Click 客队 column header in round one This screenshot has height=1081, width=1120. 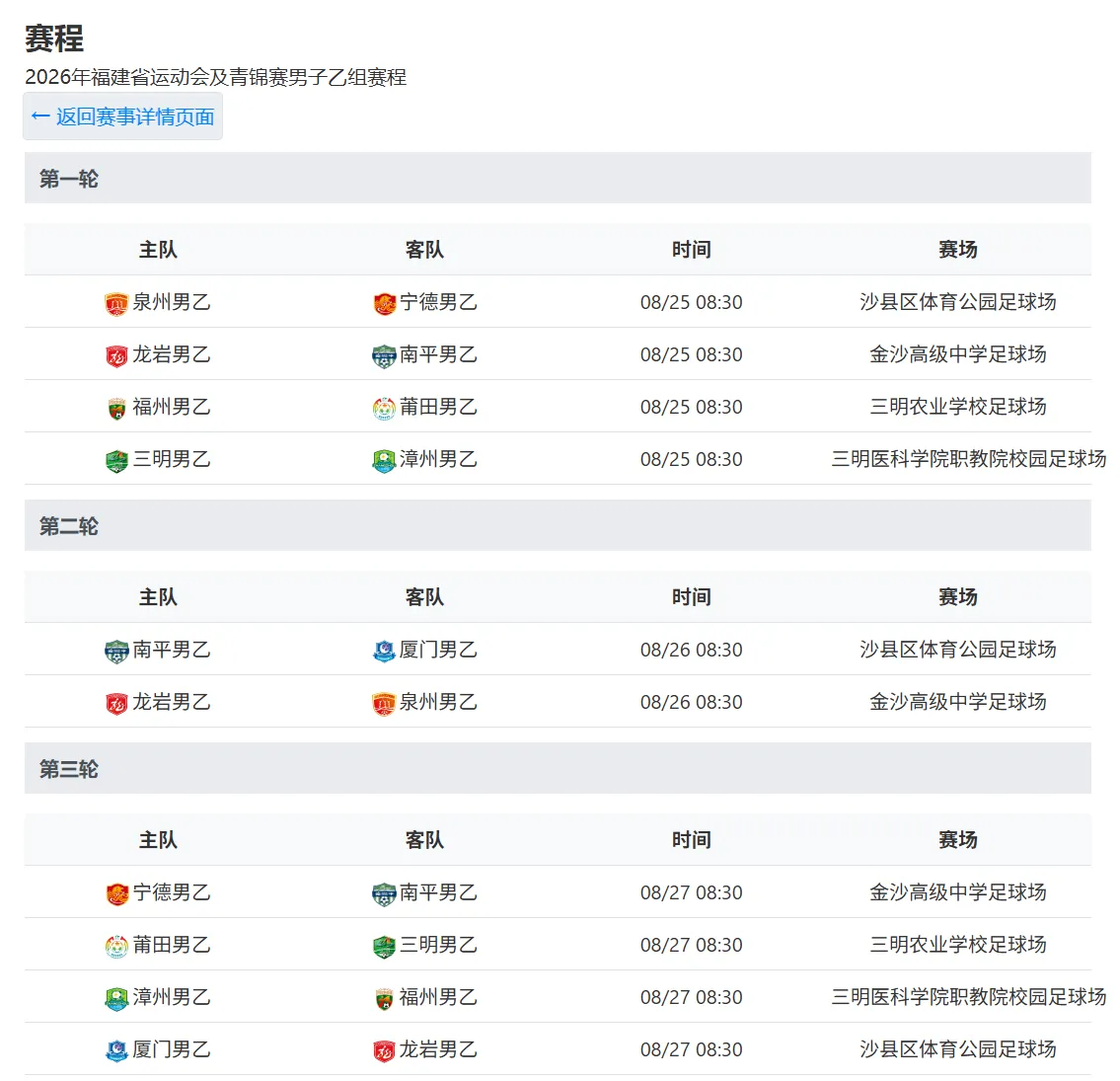424,250
